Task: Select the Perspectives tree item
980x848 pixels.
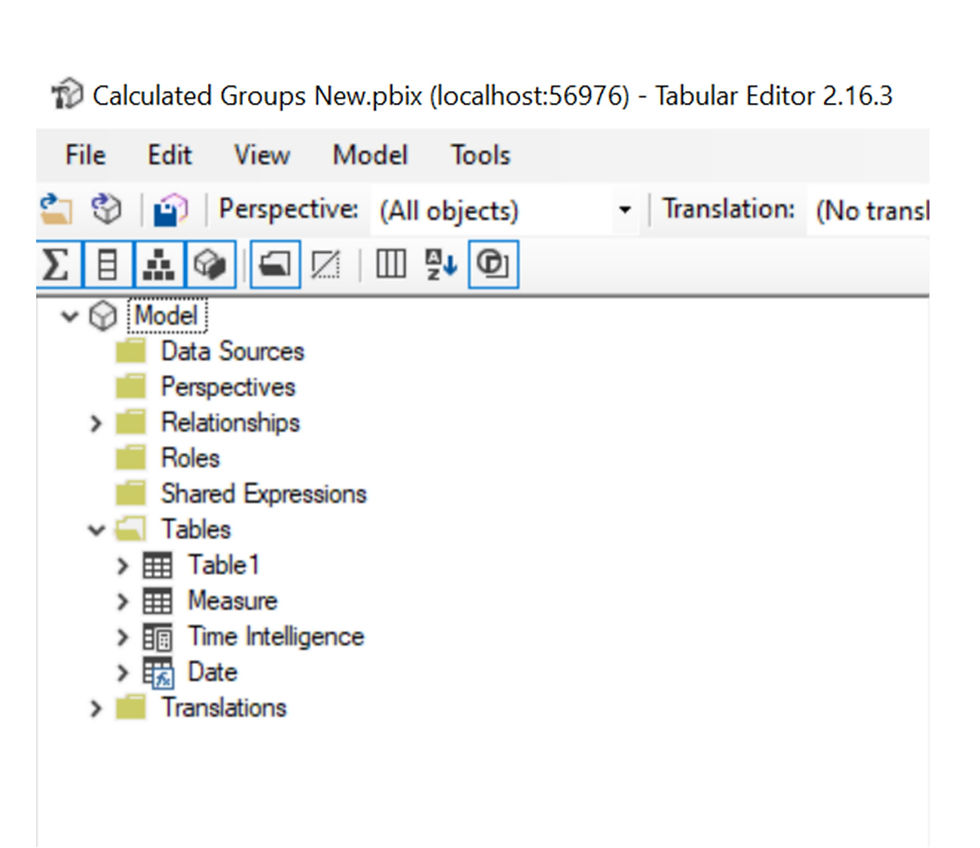Action: tap(228, 387)
